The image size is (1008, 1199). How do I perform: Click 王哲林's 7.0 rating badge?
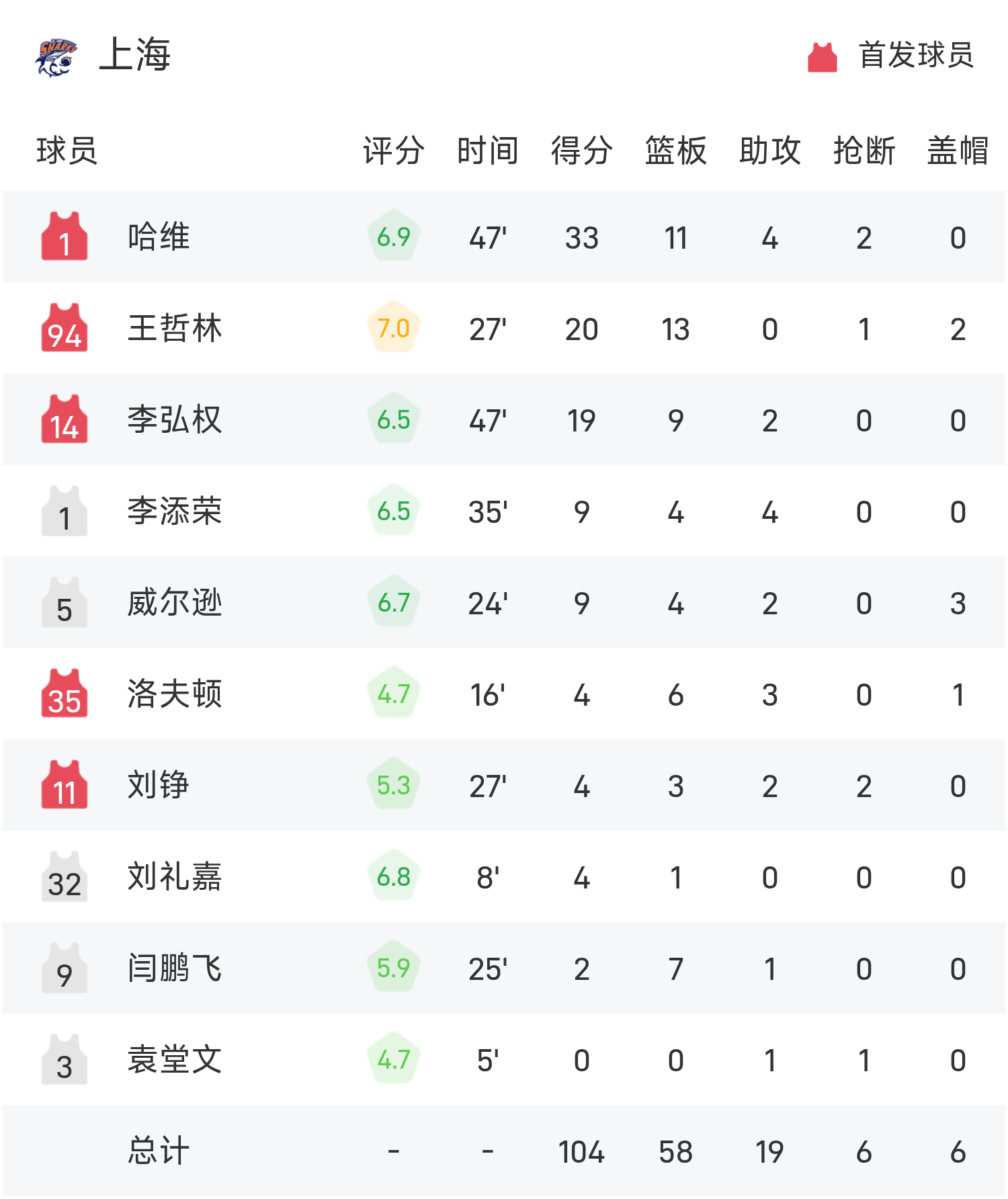pos(393,328)
